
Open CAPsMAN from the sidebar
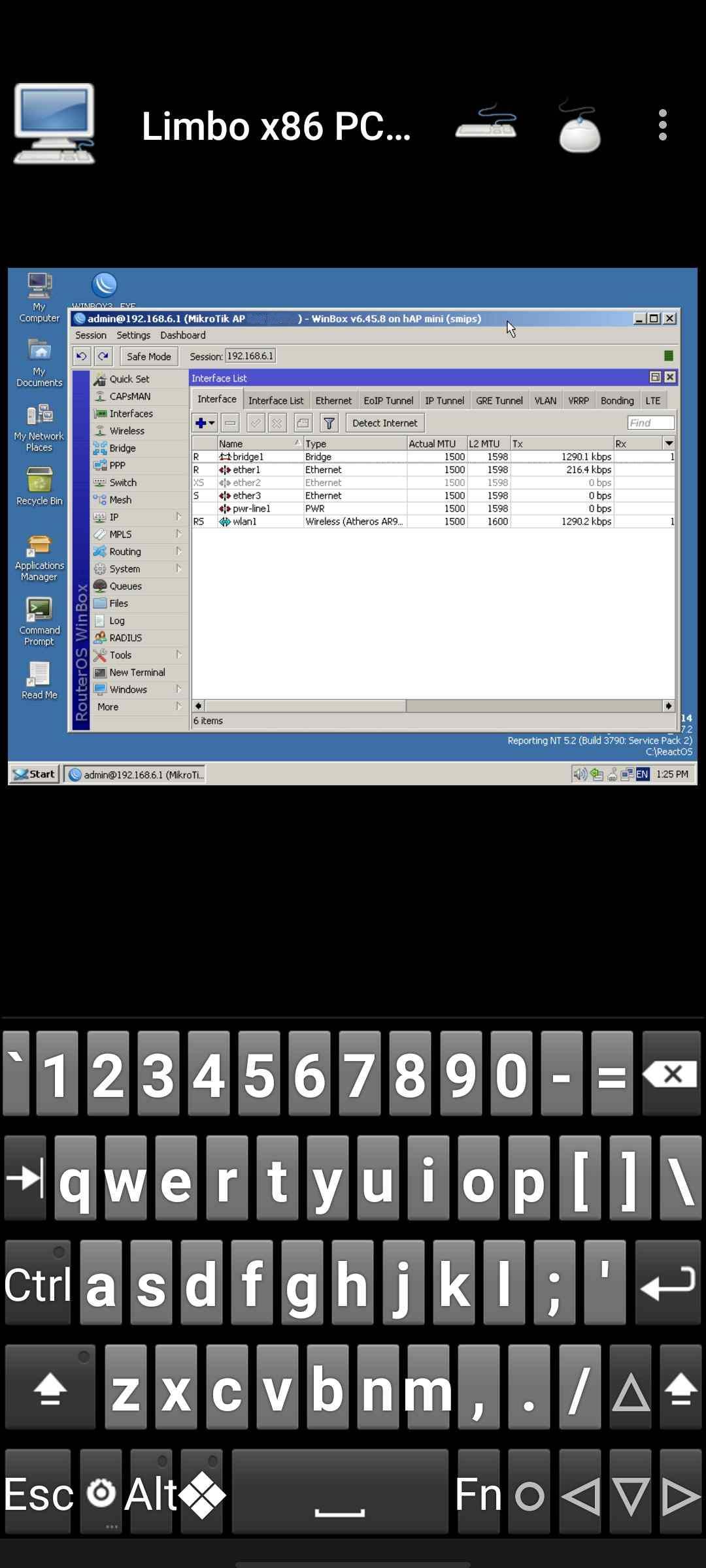click(x=129, y=397)
